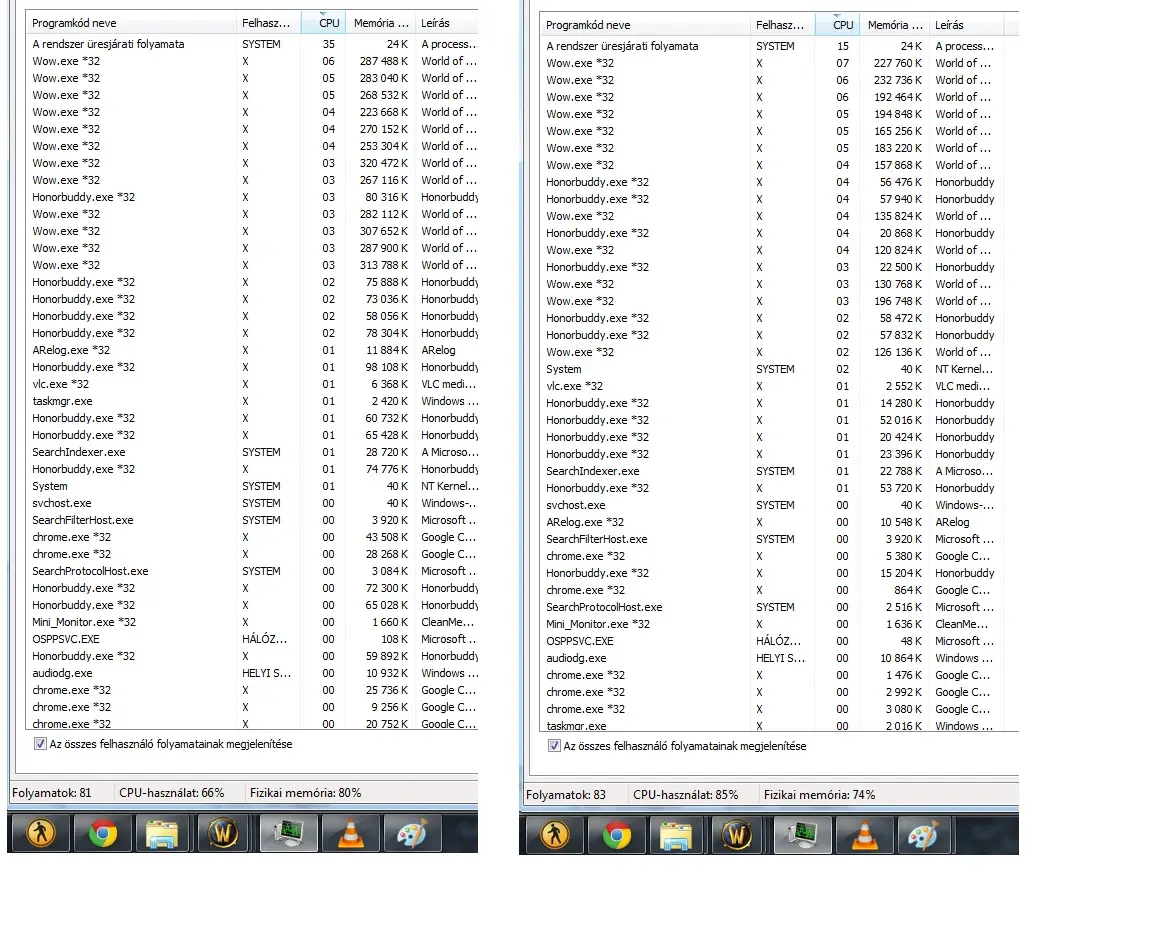Screen dimensions: 1152x944
Task: Open Windows Explorer in the right taskbar
Action: click(677, 835)
